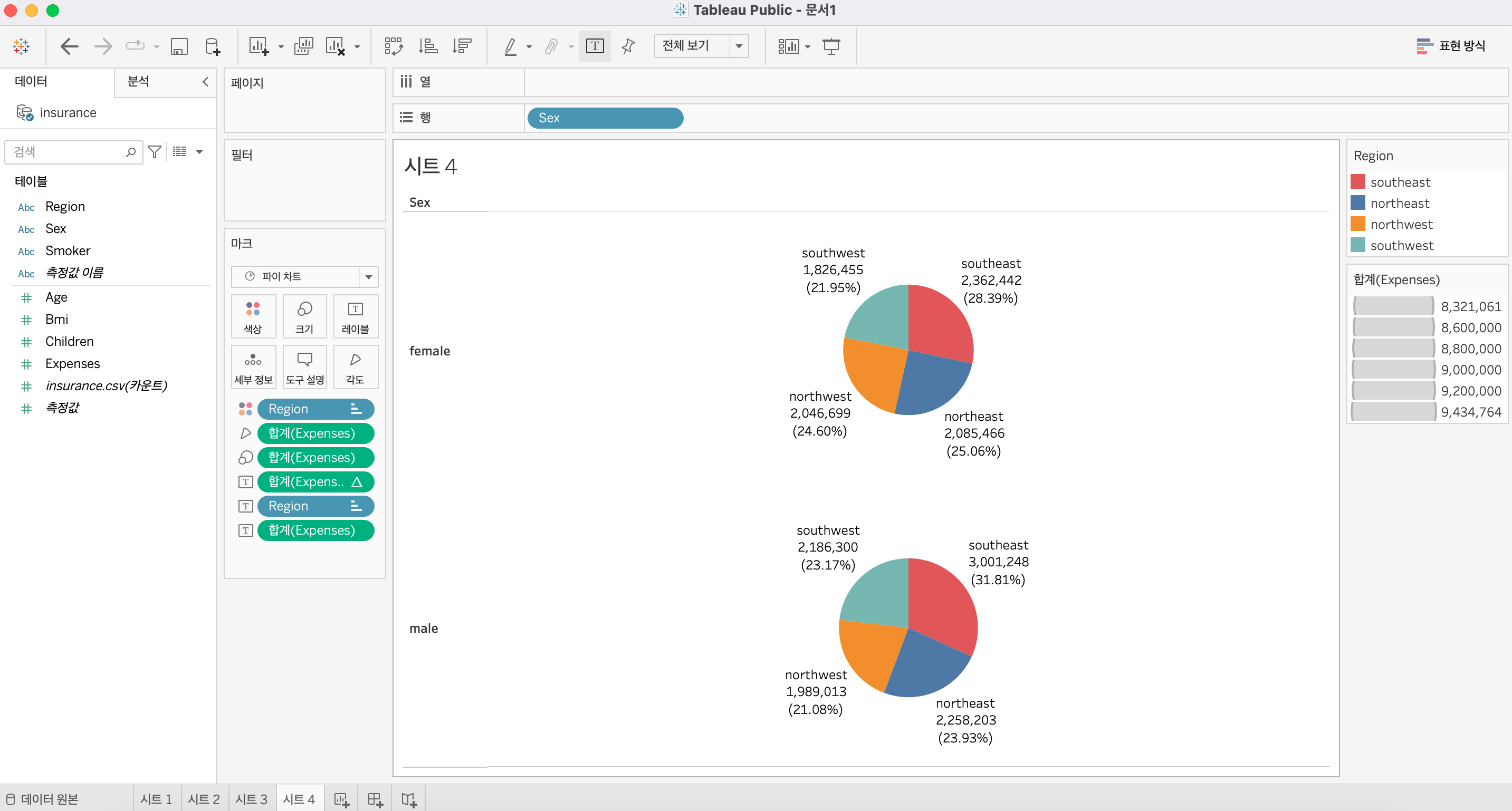Click the new dashboard tab icon

click(375, 799)
